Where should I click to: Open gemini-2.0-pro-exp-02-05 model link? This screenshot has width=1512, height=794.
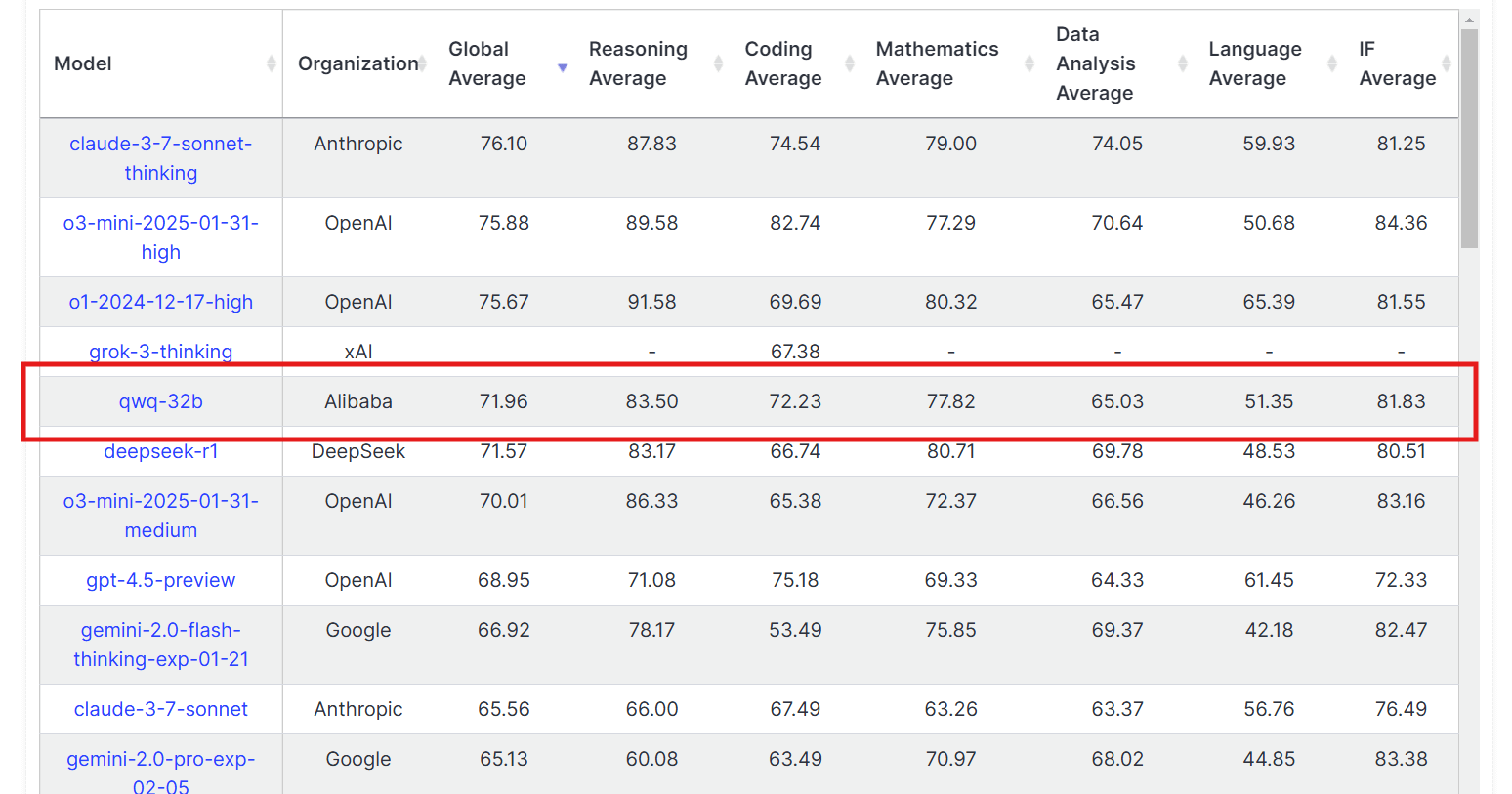click(x=161, y=772)
